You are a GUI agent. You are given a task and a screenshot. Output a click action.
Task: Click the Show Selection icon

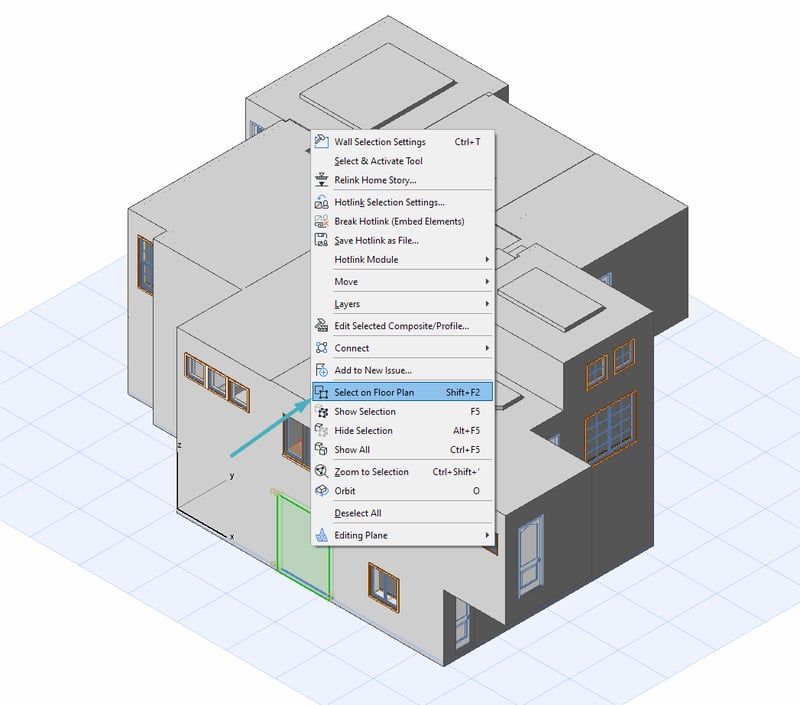[x=321, y=411]
